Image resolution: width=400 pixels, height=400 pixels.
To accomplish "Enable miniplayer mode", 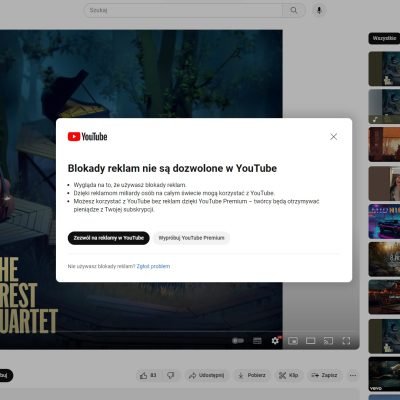I will 293,341.
